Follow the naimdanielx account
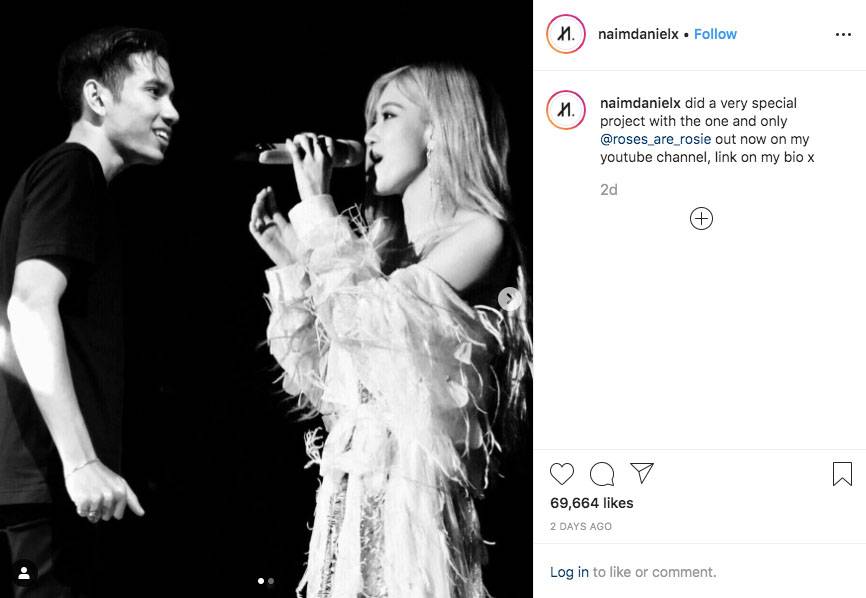Viewport: 866px width, 598px height. point(715,34)
